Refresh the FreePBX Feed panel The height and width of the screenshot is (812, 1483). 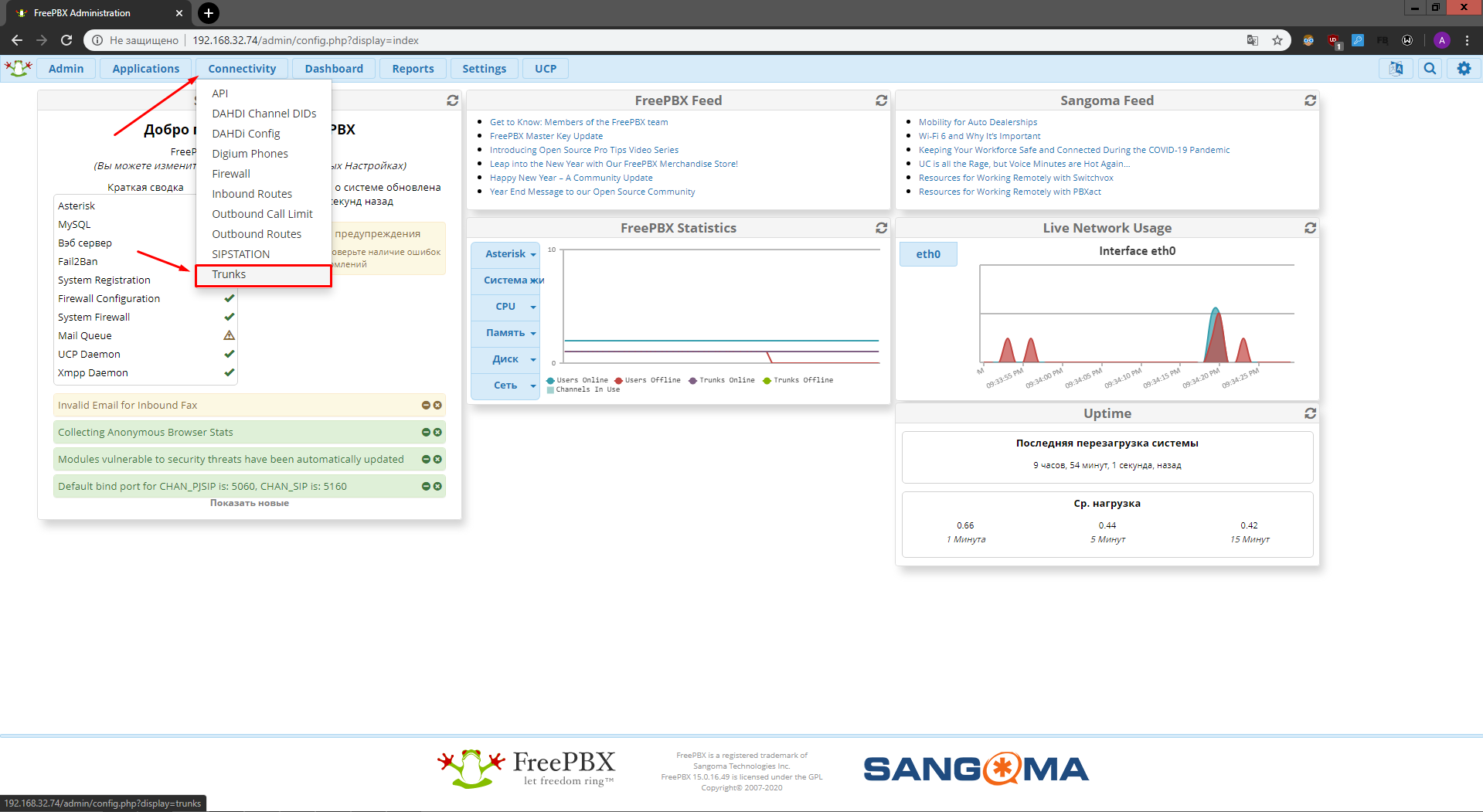881,100
